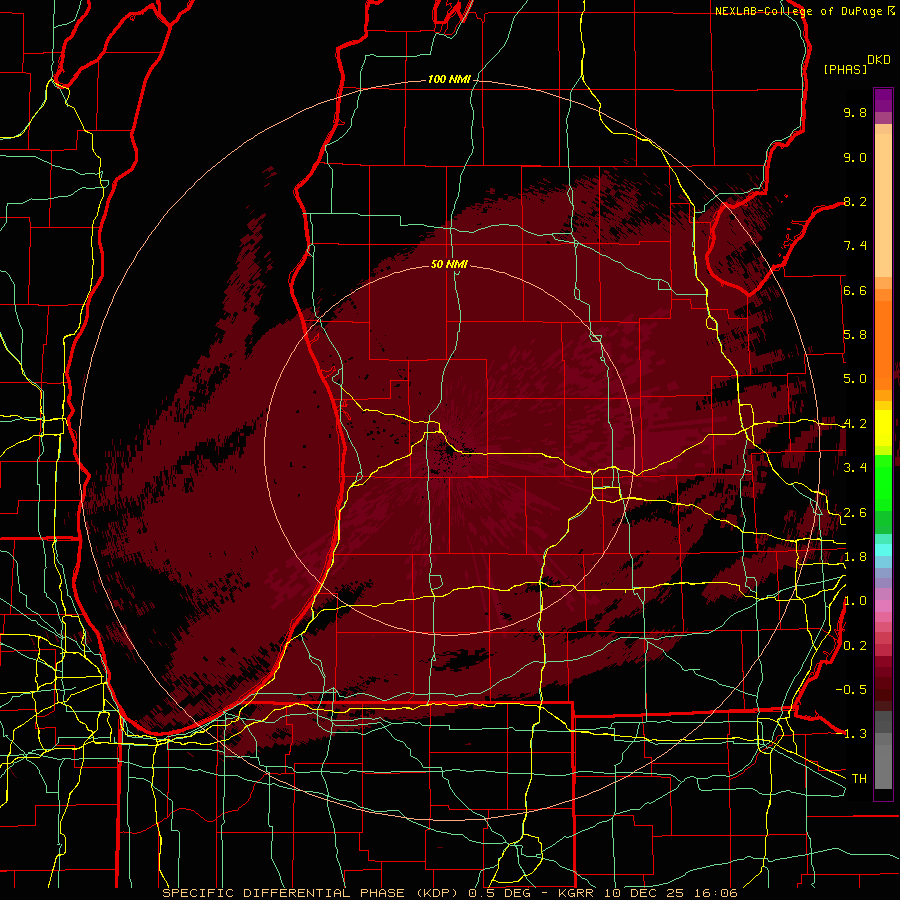Click the 9.8 scale value
The image size is (900, 900).
(855, 112)
